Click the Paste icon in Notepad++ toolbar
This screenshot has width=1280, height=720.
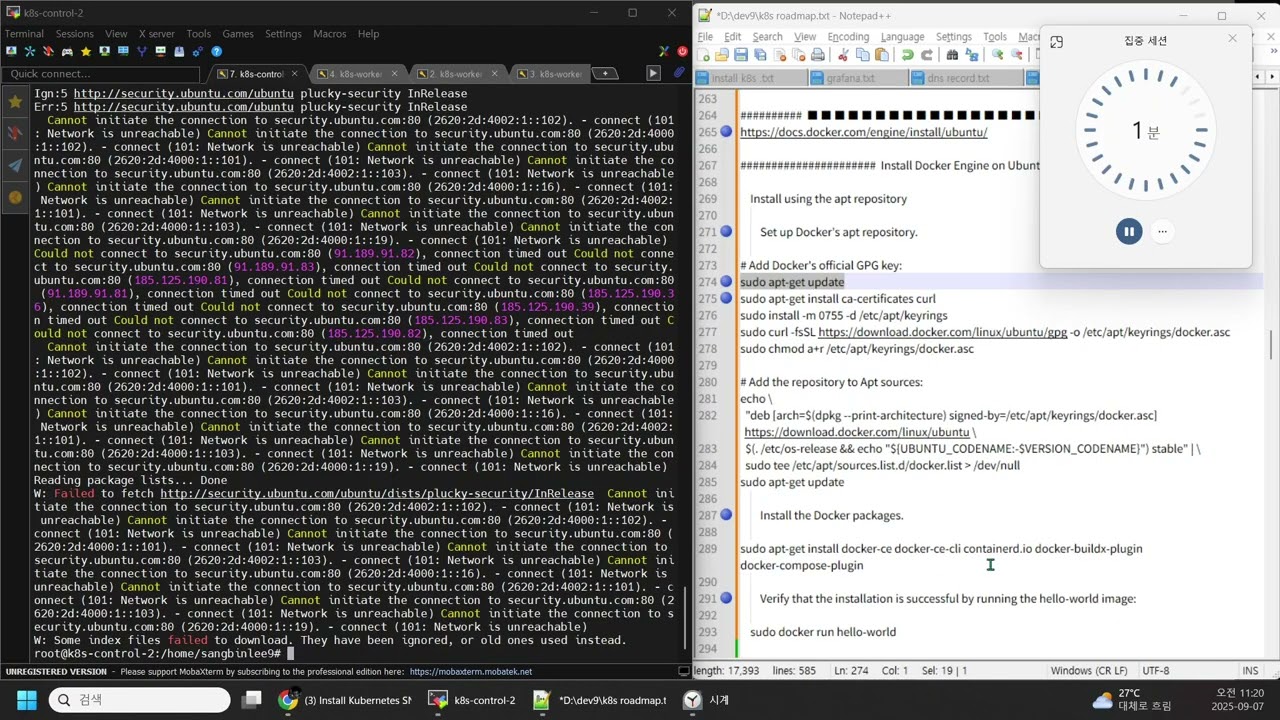coord(882,54)
